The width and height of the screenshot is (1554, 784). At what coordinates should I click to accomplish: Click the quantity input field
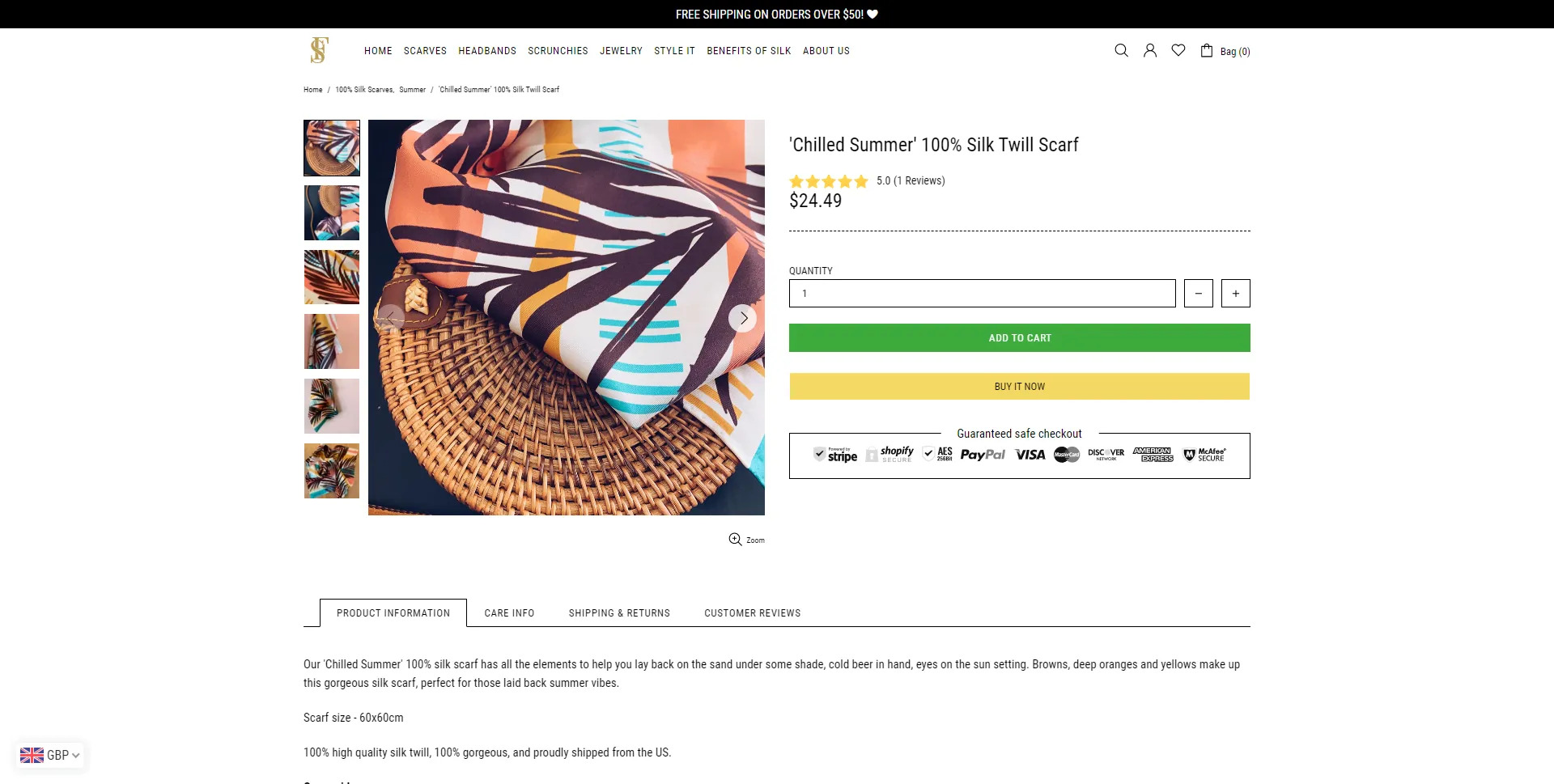pyautogui.click(x=982, y=294)
